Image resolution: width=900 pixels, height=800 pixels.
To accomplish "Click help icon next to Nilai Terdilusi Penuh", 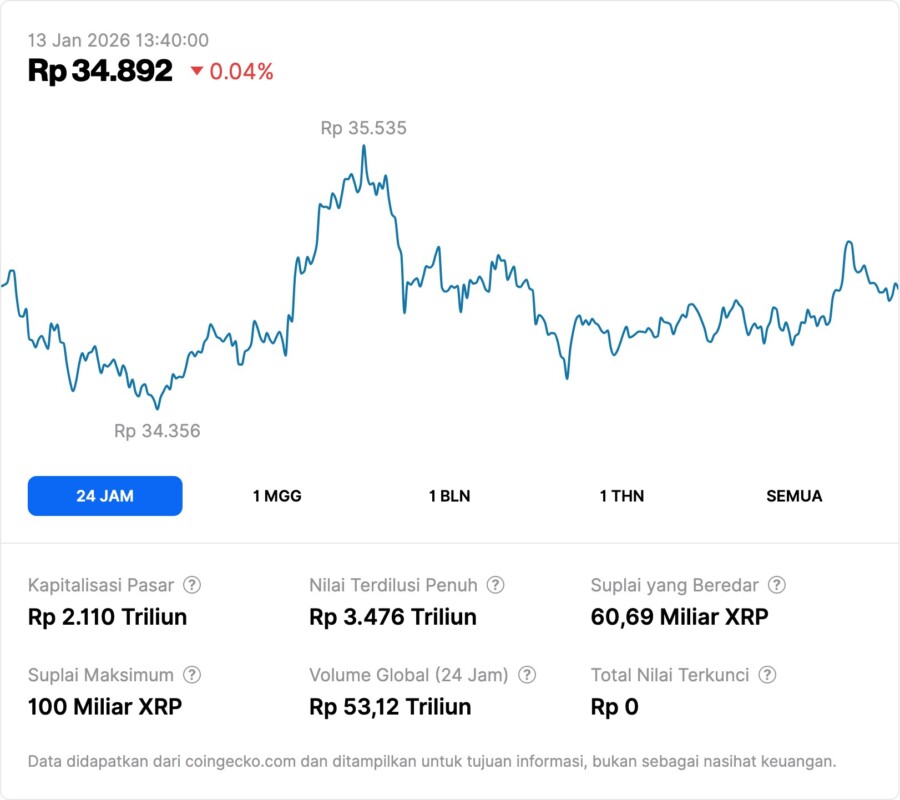I will pyautogui.click(x=495, y=585).
